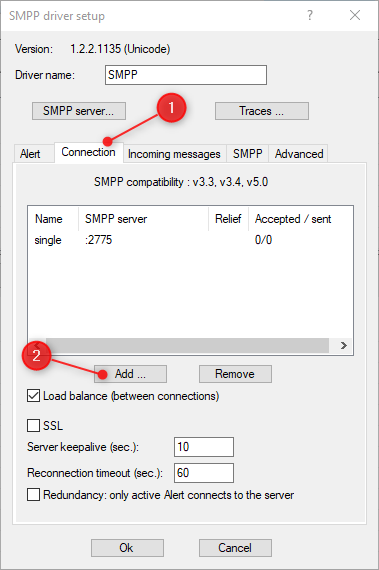Click the ':2775' server cell

coord(98,240)
